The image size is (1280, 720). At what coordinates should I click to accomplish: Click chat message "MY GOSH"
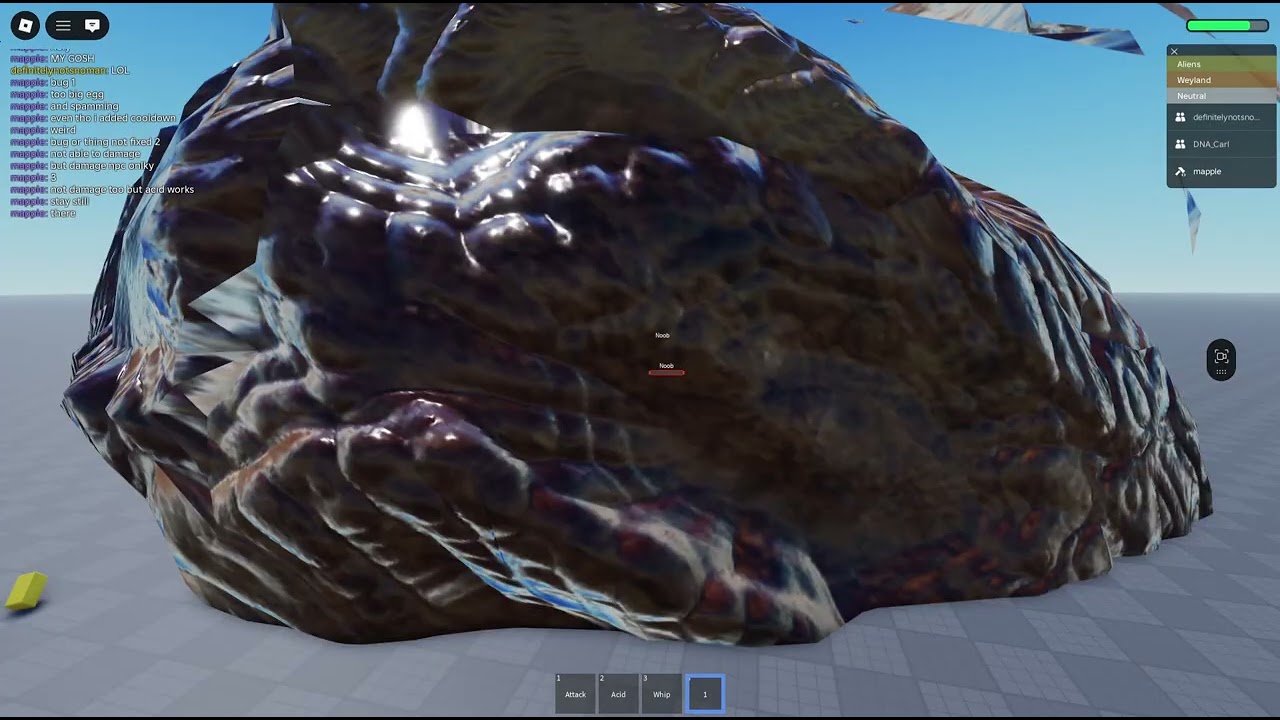72,58
